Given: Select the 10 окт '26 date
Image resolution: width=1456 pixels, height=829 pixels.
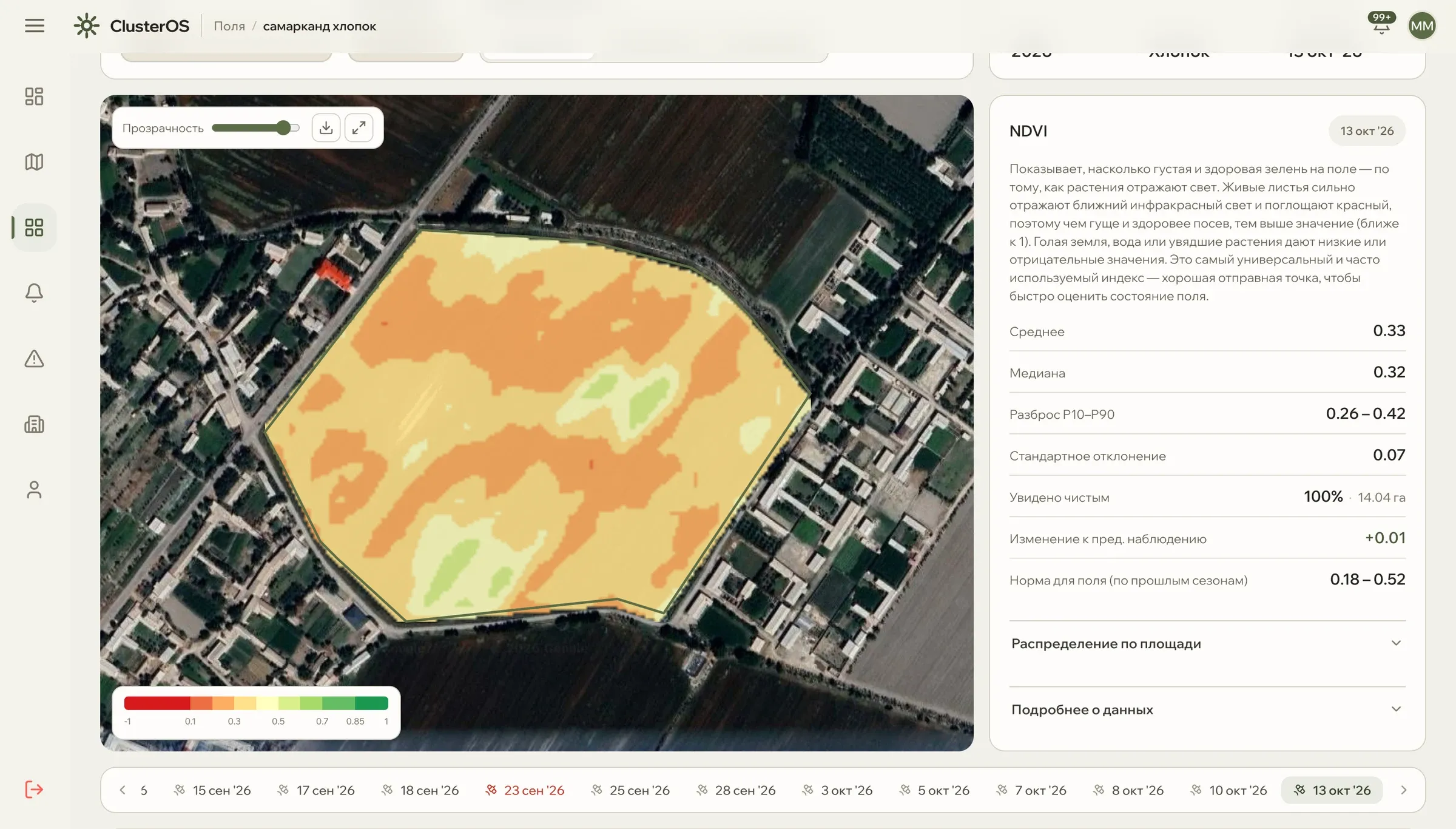Looking at the screenshot, I should tap(1228, 790).
